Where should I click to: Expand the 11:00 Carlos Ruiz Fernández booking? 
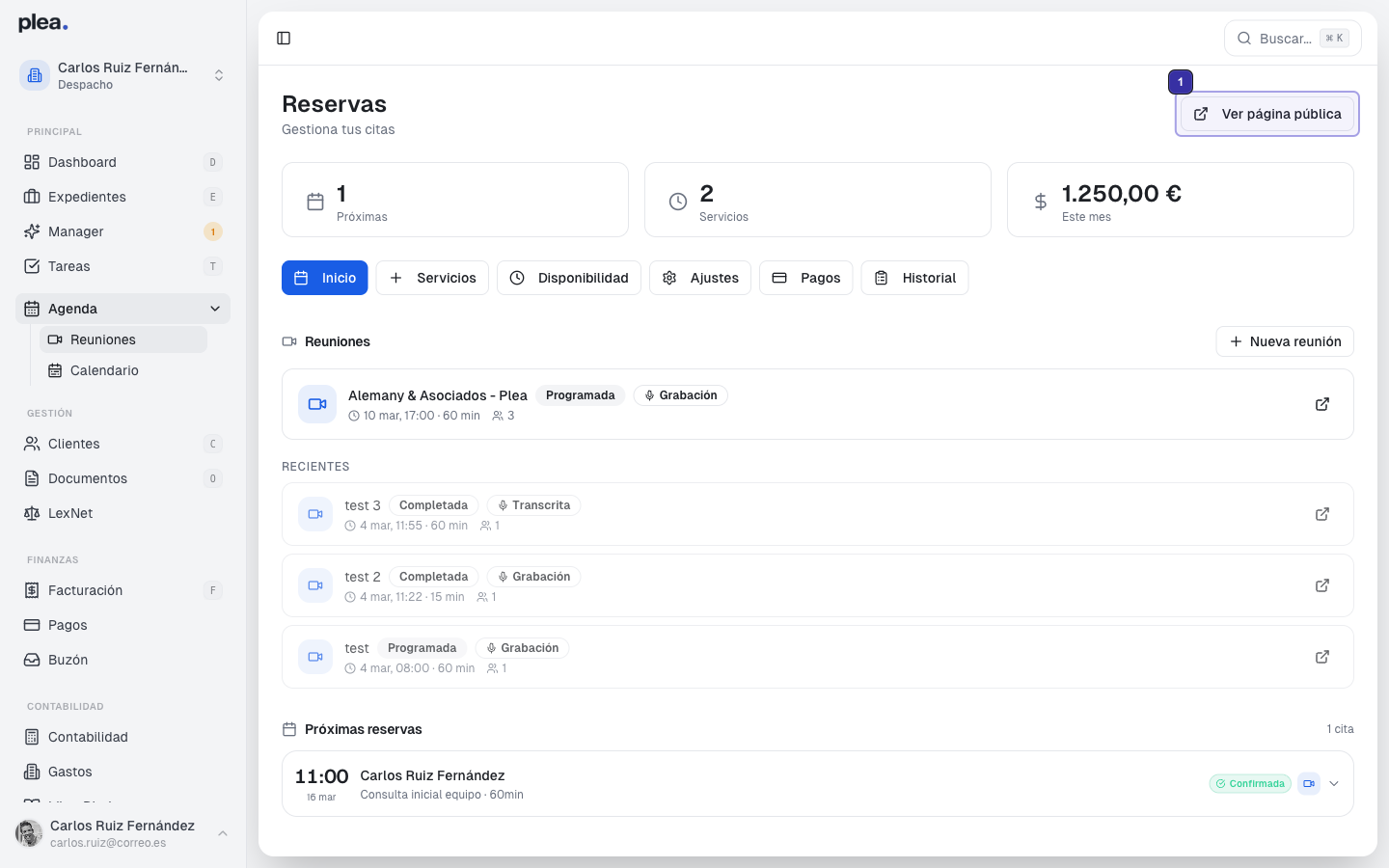pyautogui.click(x=1334, y=783)
